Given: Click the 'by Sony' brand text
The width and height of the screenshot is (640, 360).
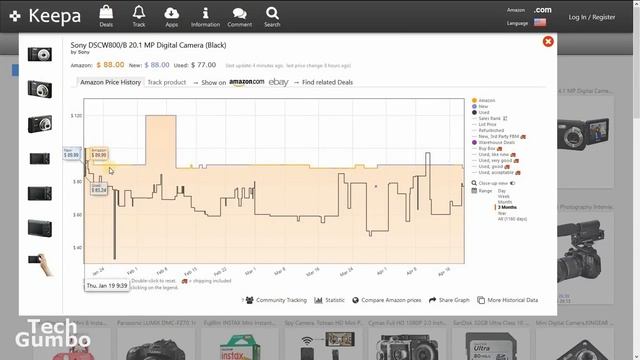Looking at the screenshot, I should (x=80, y=52).
